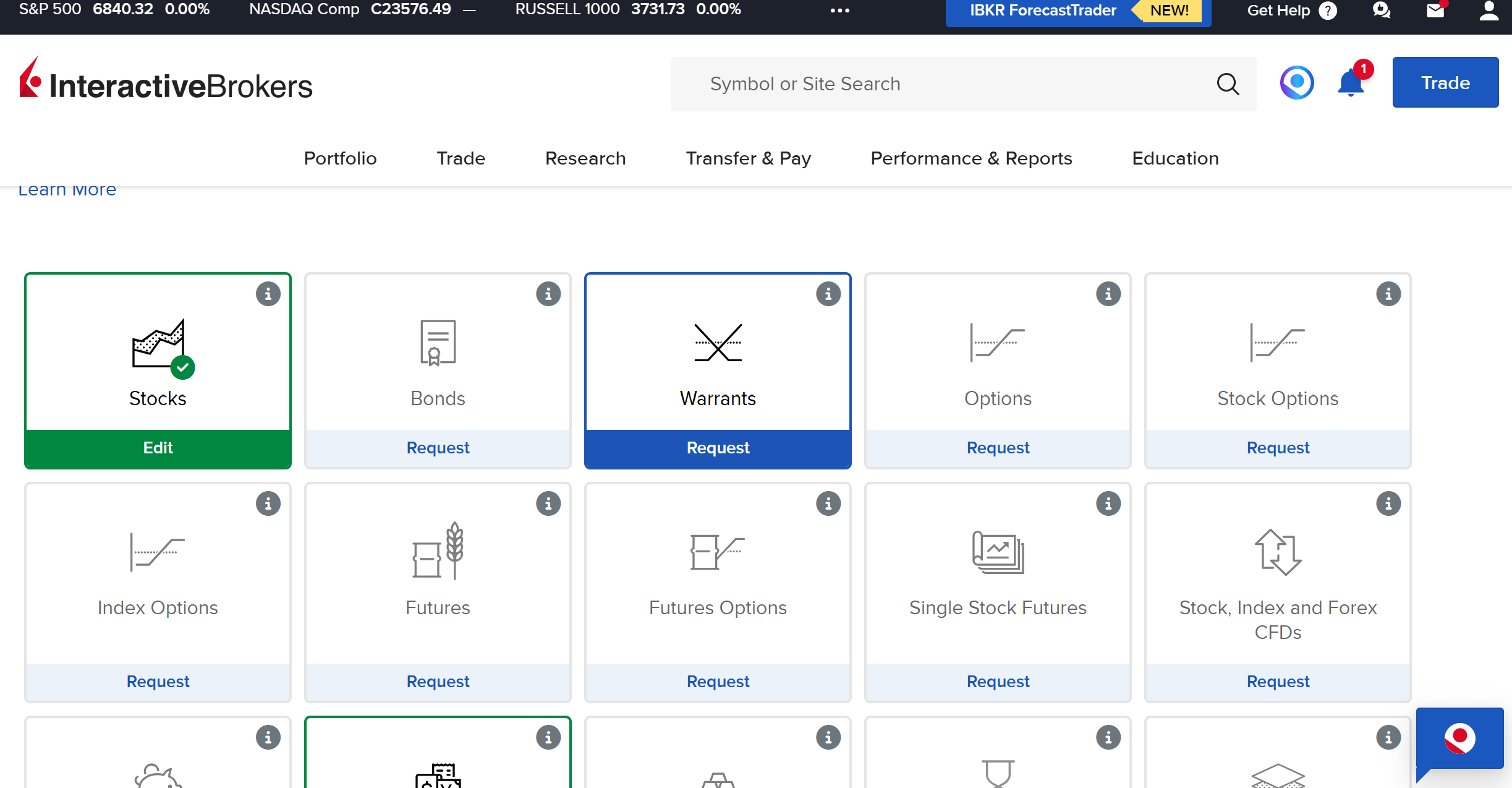1512x788 pixels.
Task: Open the mail envelope inbox icon
Action: (1435, 11)
